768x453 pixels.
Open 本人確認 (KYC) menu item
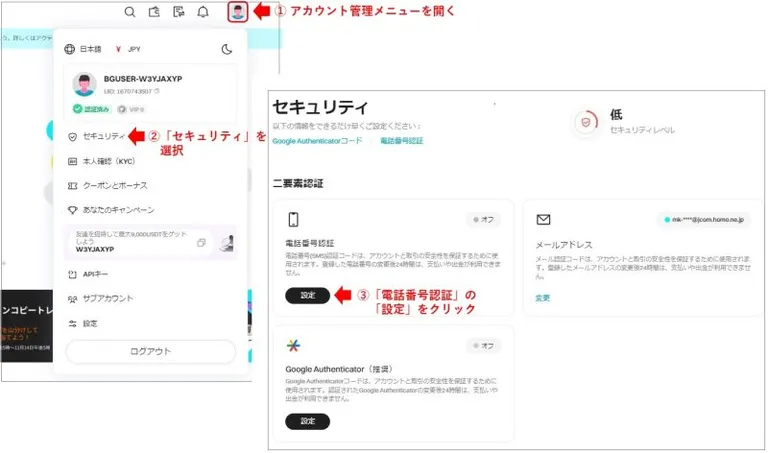coord(109,161)
